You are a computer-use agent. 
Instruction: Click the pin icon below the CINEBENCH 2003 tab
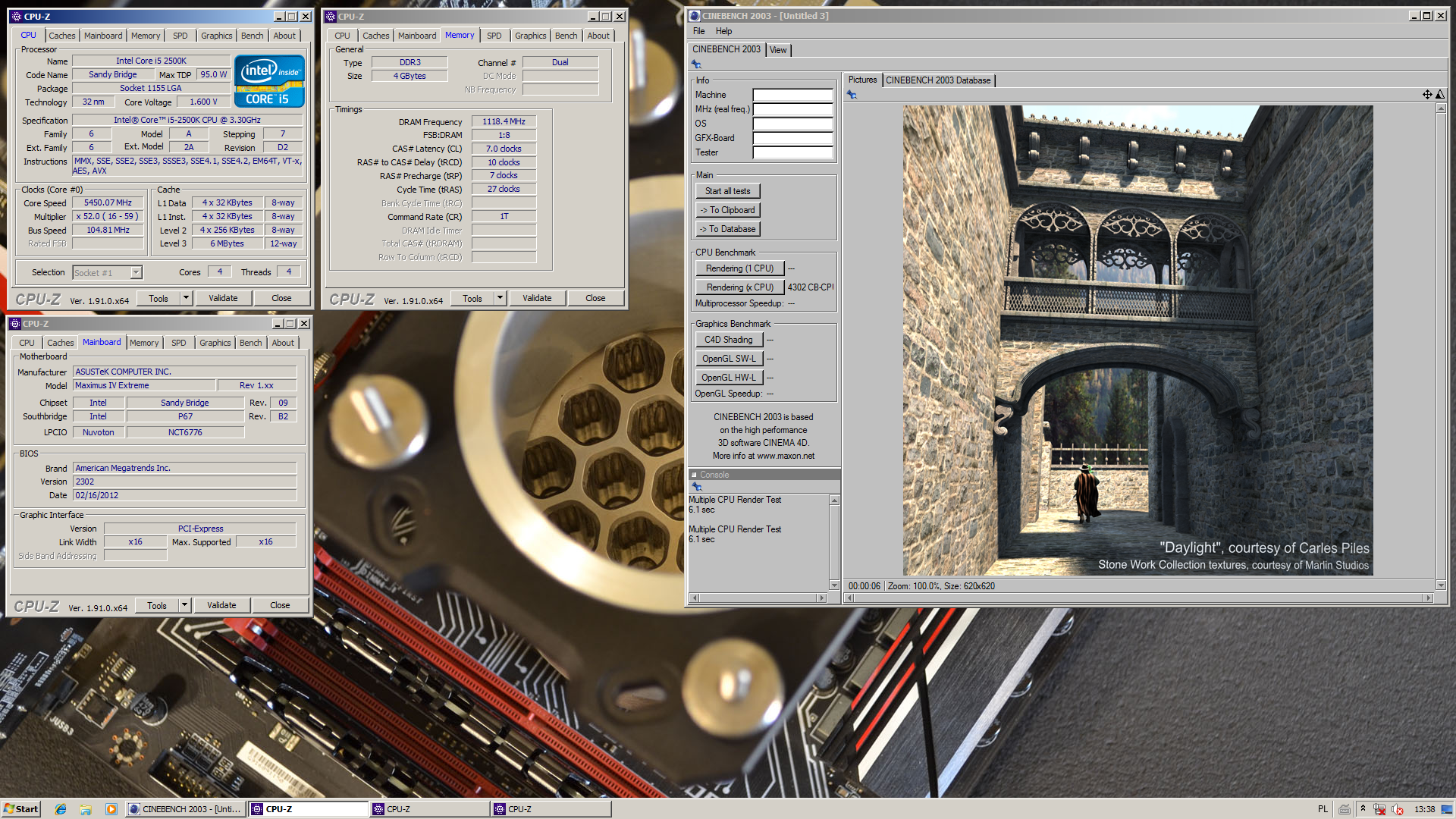(696, 64)
